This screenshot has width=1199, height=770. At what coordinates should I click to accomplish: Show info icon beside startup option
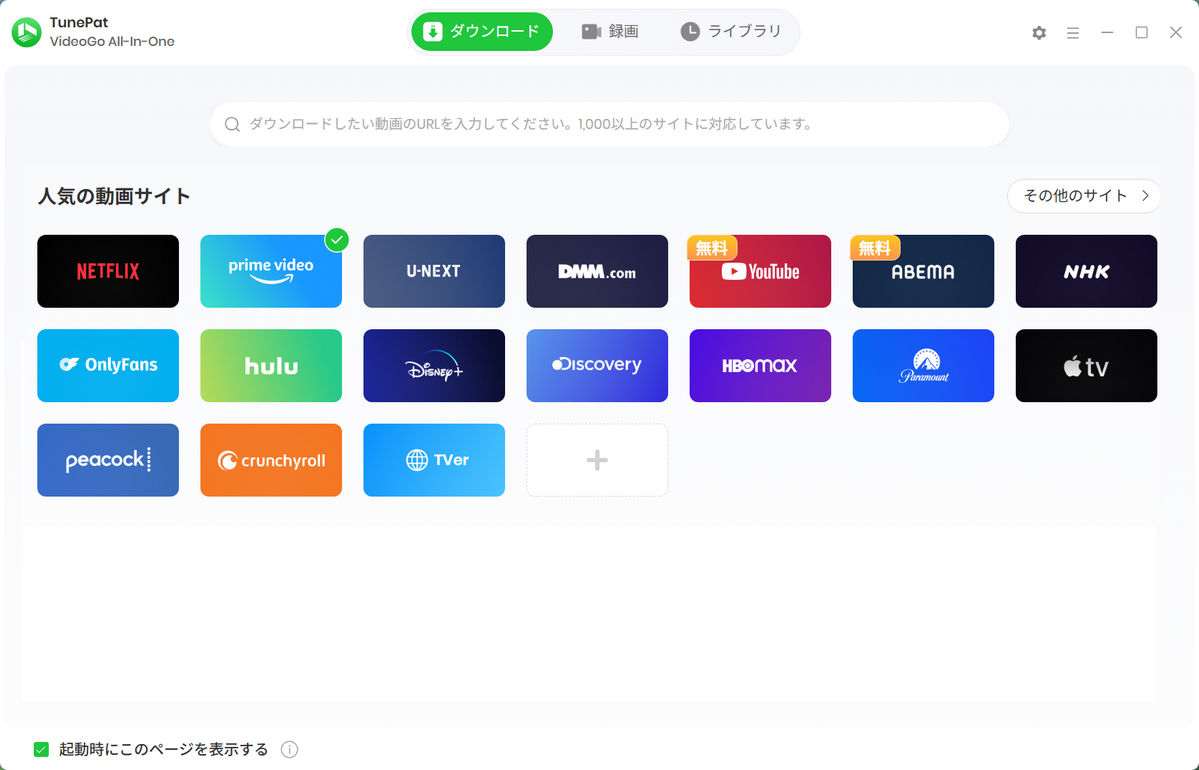289,749
